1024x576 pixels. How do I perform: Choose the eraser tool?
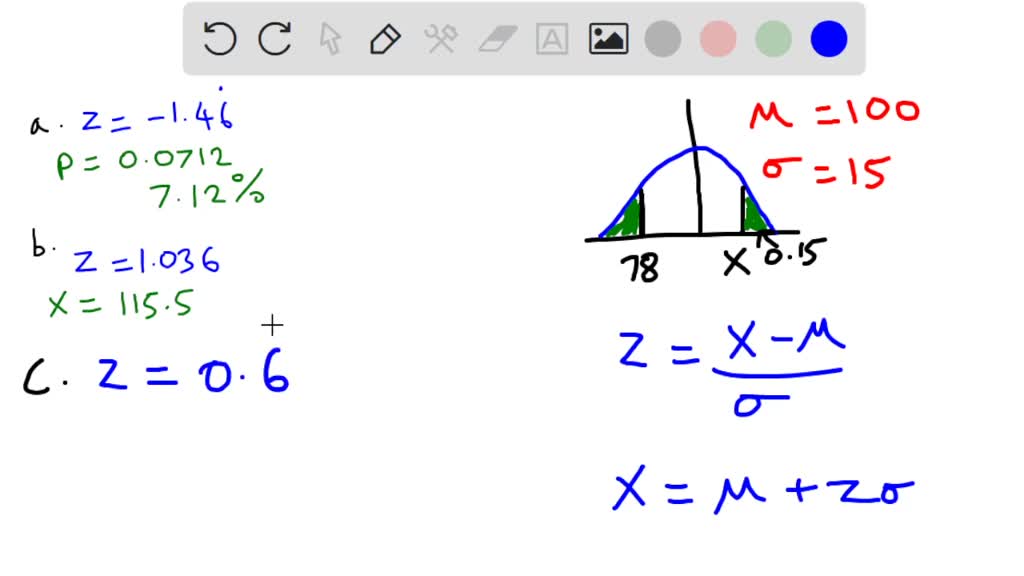click(498, 39)
